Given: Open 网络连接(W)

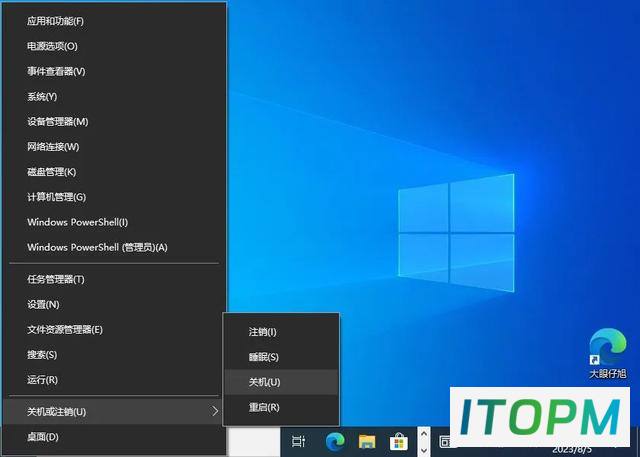Looking at the screenshot, I should [x=114, y=147].
